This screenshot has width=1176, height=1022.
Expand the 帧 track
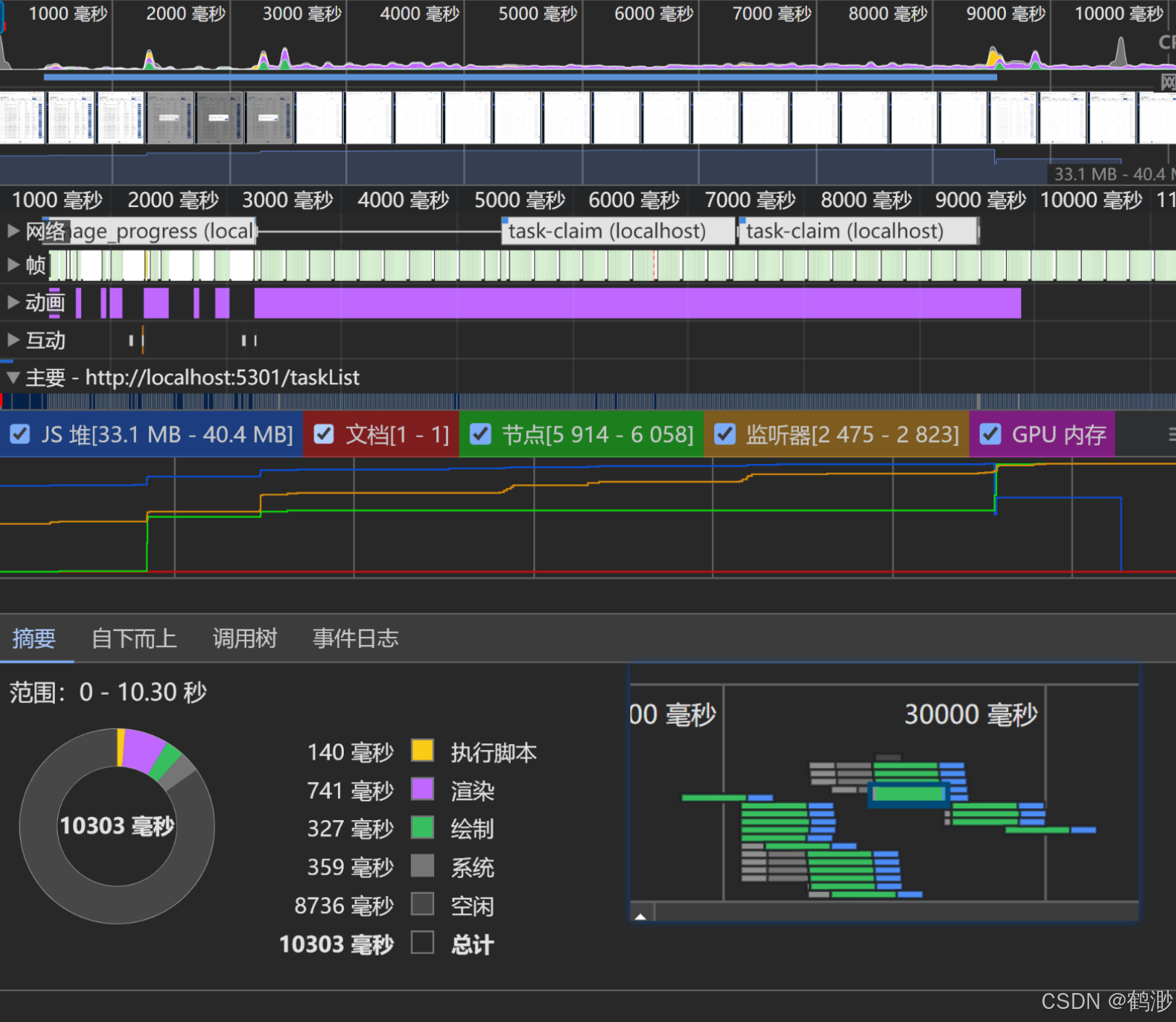13,265
